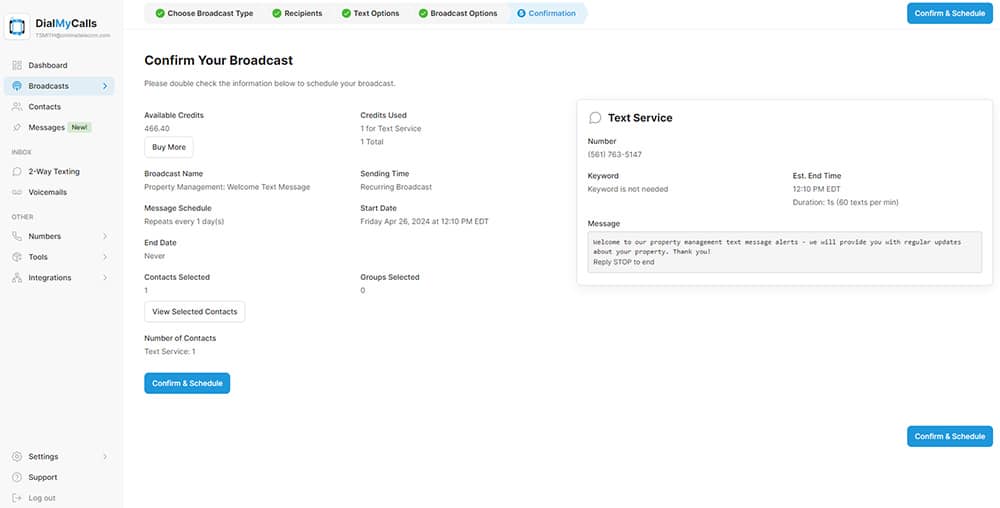Select the Contacts people icon
Image resolution: width=1000 pixels, height=508 pixels.
pos(17,107)
